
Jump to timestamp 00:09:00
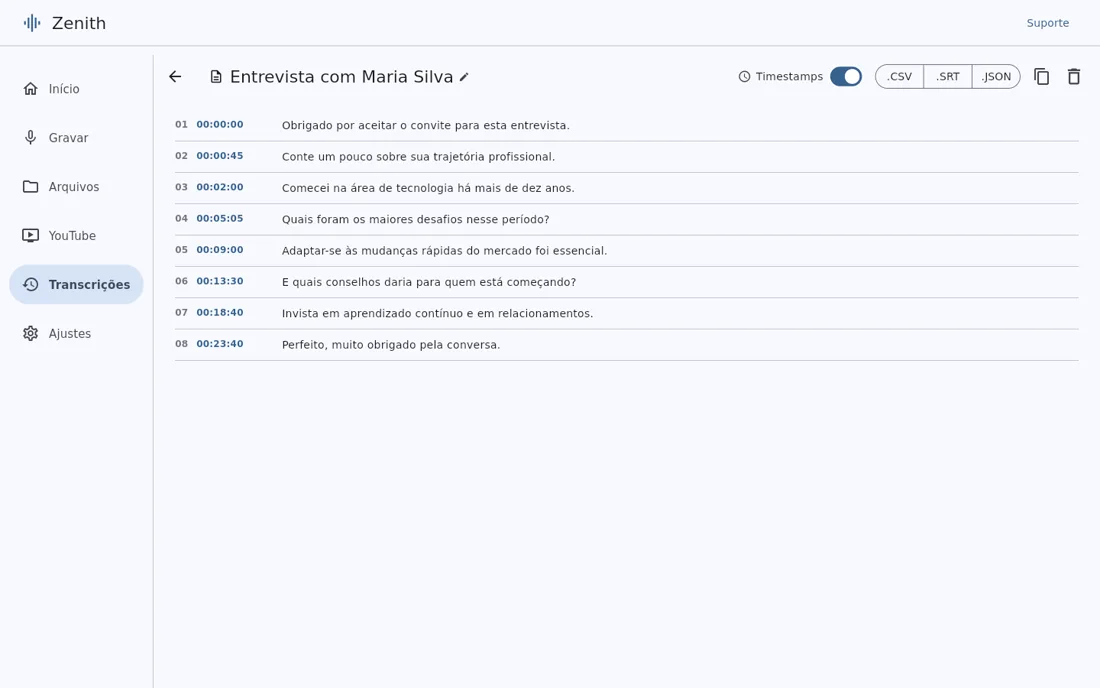coord(220,250)
